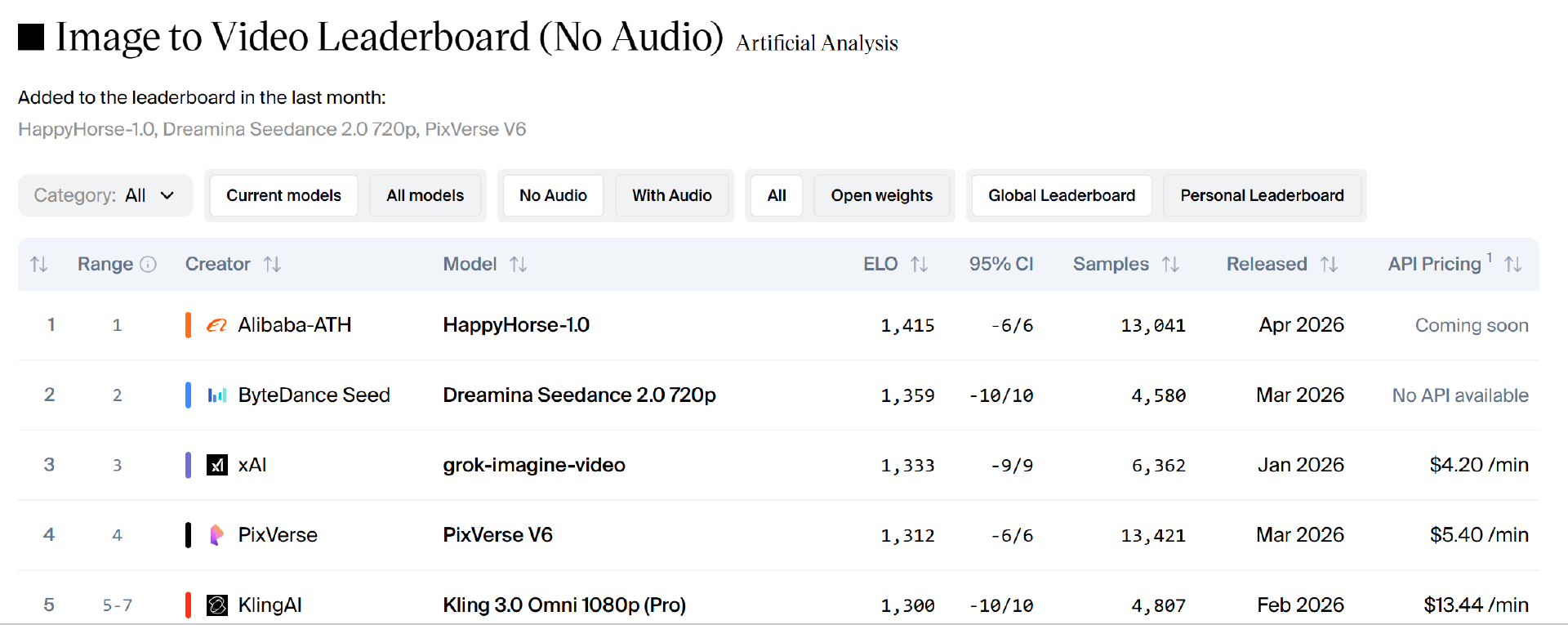
Task: Sort by Released date arrows
Action: coord(1329,264)
